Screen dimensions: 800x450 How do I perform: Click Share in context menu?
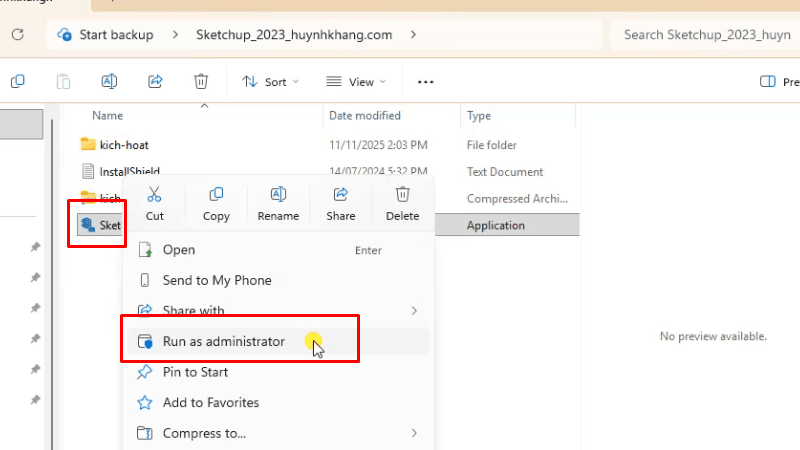coord(341,204)
